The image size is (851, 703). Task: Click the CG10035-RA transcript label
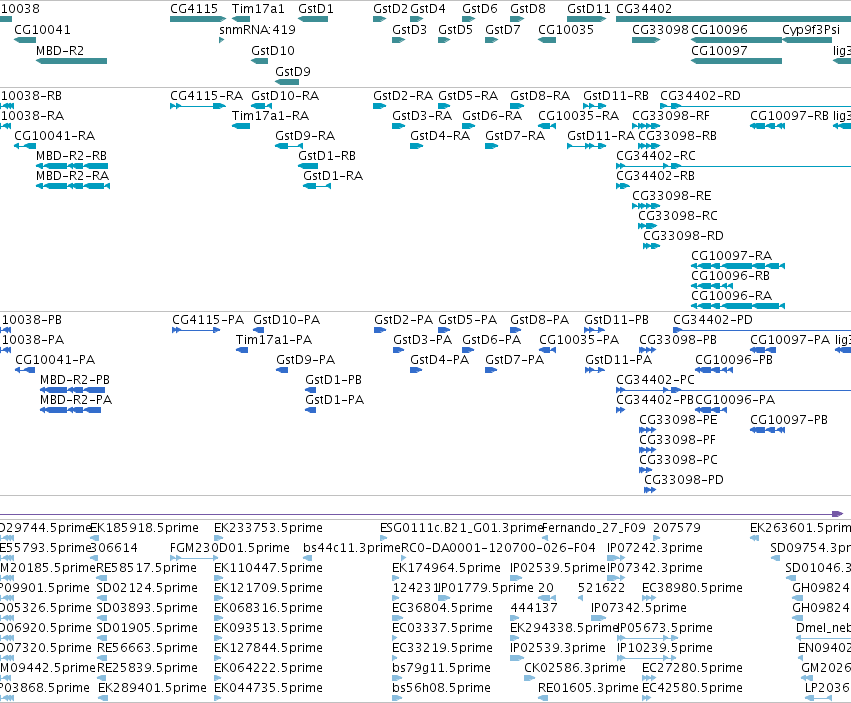[578, 116]
